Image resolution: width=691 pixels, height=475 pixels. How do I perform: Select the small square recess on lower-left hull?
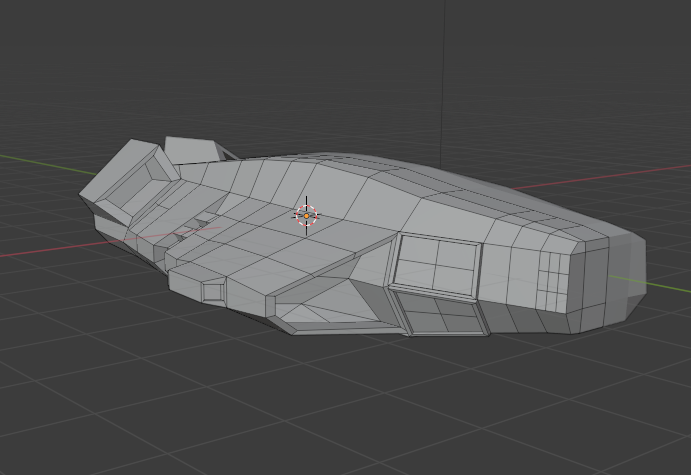(x=212, y=291)
